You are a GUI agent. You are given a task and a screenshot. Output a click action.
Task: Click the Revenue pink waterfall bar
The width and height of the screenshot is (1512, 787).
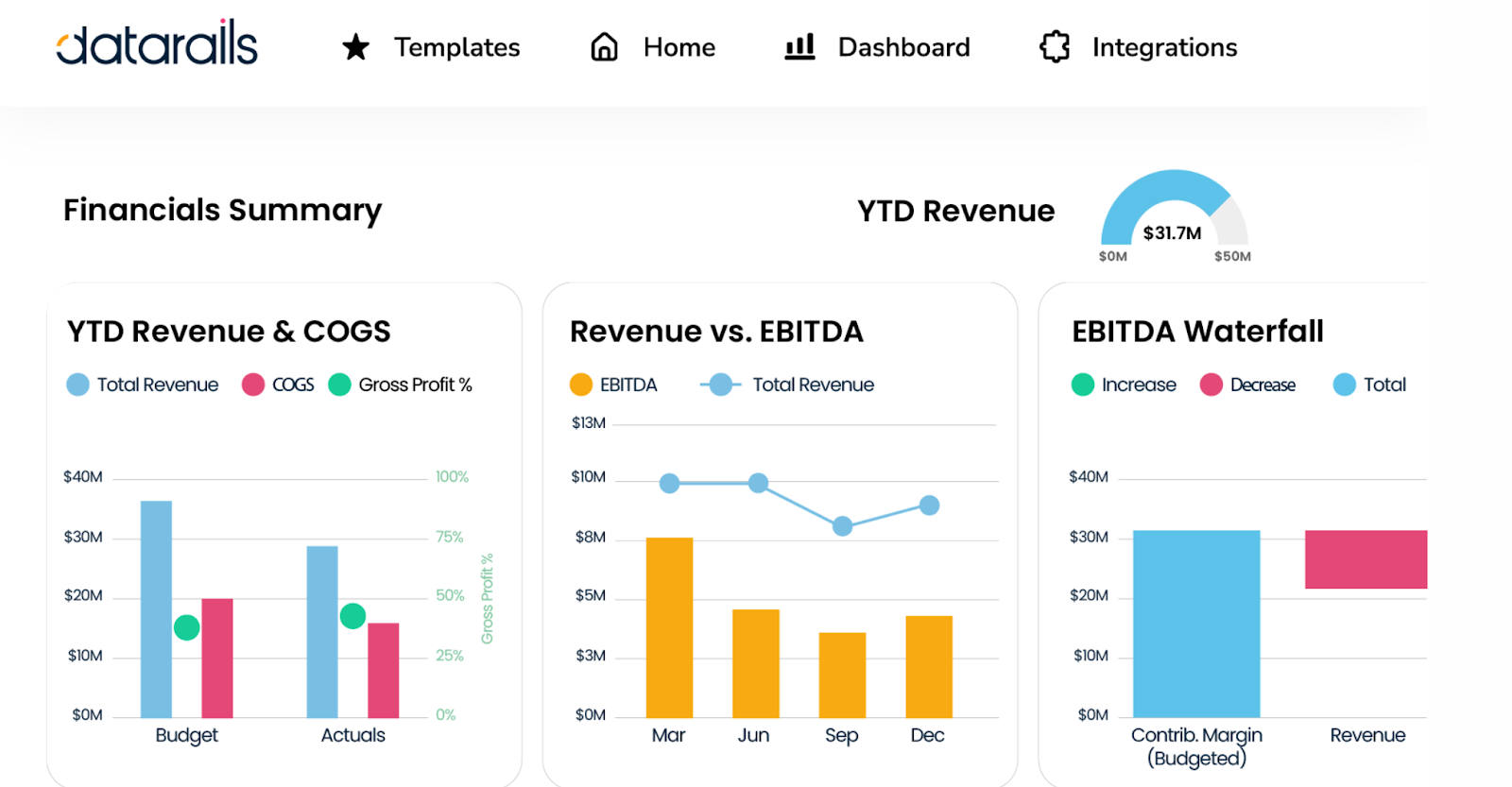tap(1366, 559)
